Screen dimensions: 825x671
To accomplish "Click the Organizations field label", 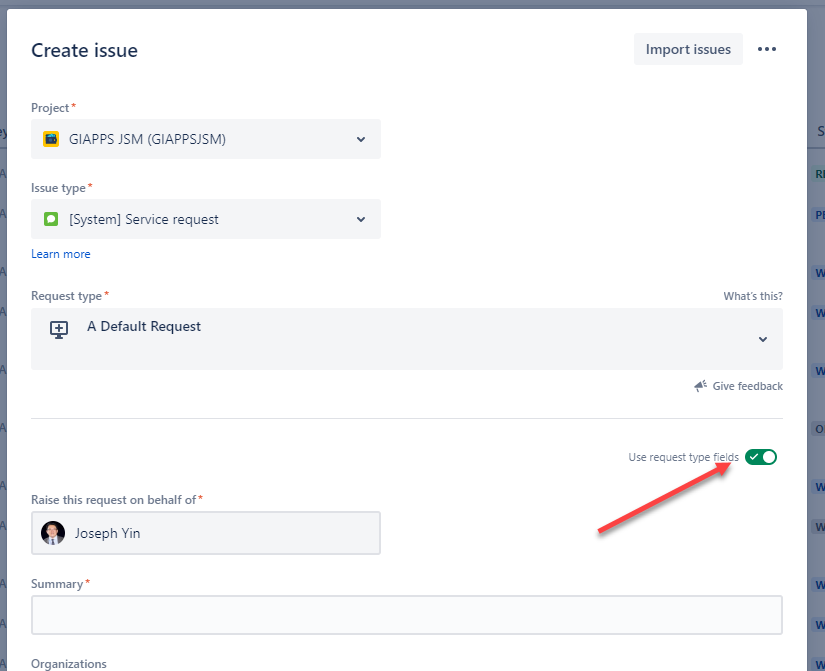I will pyautogui.click(x=68, y=664).
